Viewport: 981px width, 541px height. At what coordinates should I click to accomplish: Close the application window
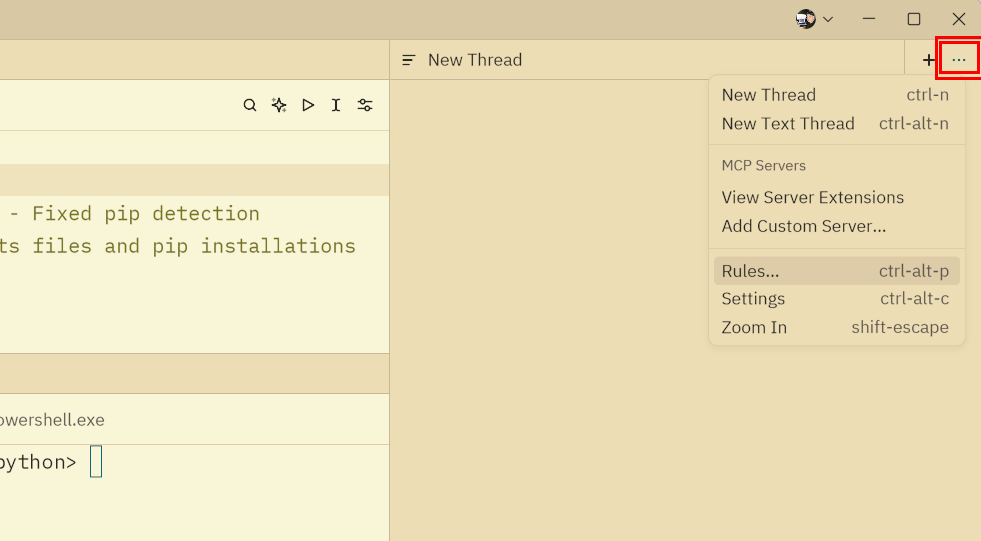[958, 19]
